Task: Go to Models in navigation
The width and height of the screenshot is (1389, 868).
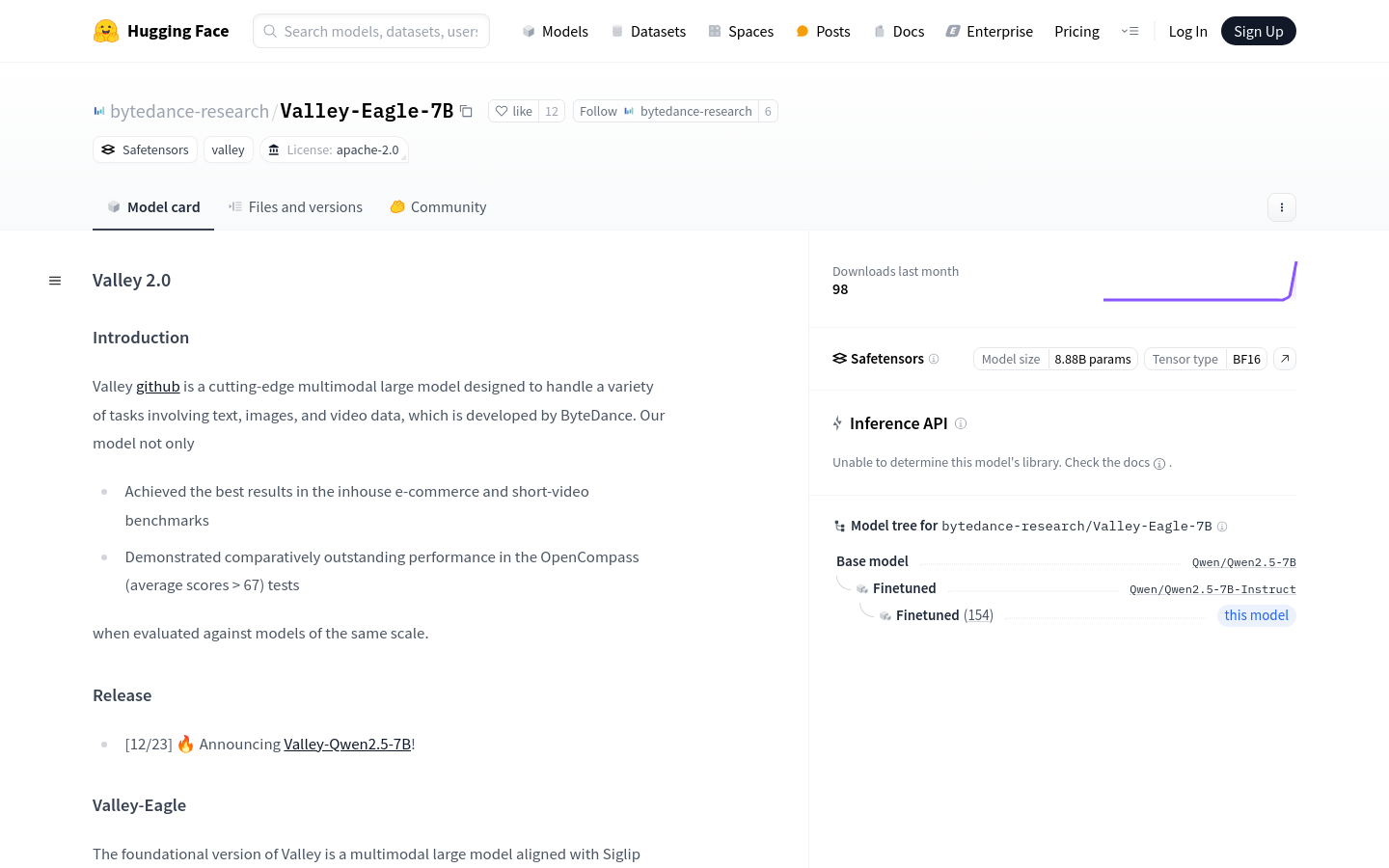Action: point(555,31)
